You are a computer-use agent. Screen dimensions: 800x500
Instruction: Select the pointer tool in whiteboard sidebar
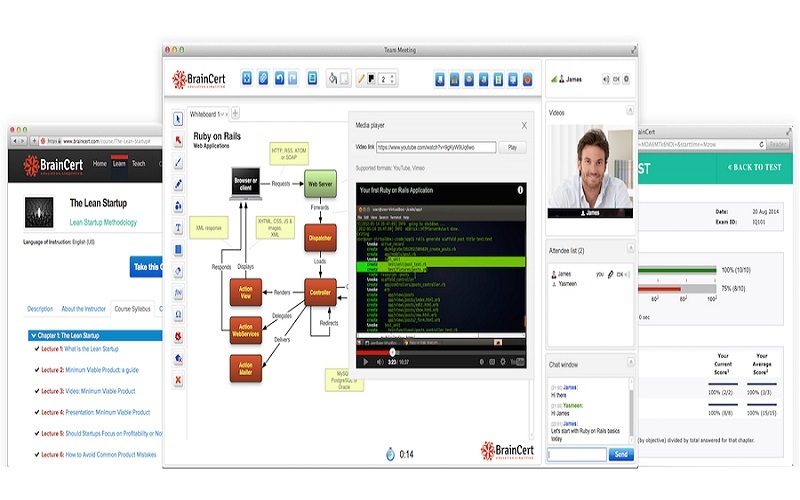[178, 119]
